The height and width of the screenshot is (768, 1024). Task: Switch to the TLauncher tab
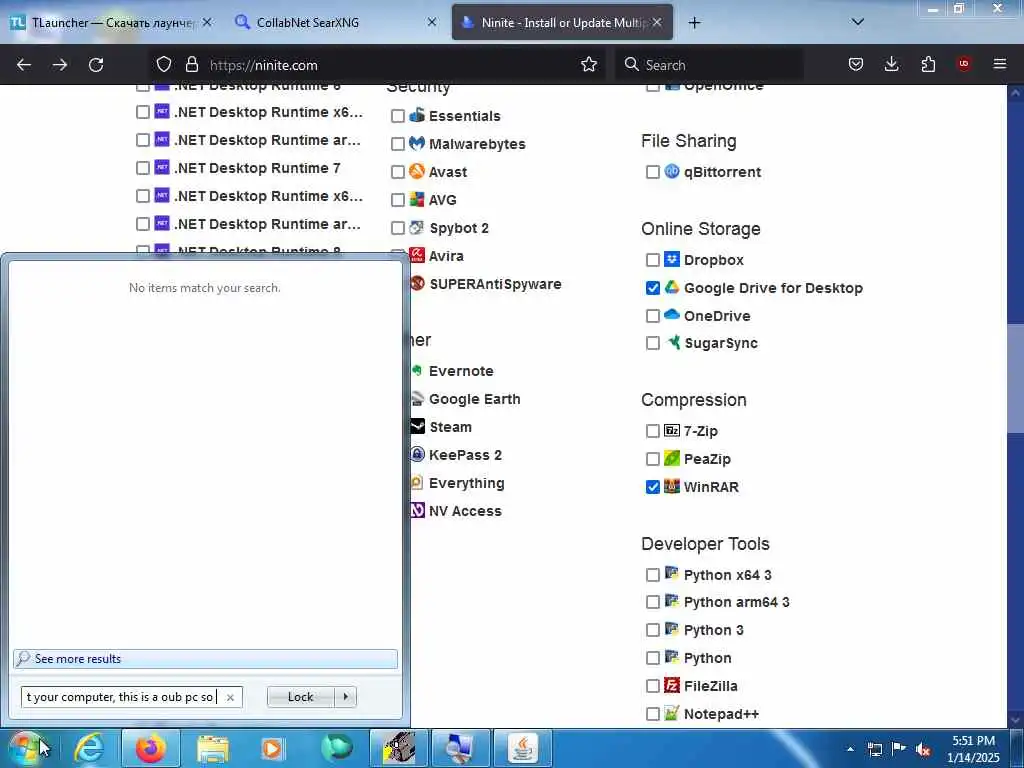[x=111, y=22]
